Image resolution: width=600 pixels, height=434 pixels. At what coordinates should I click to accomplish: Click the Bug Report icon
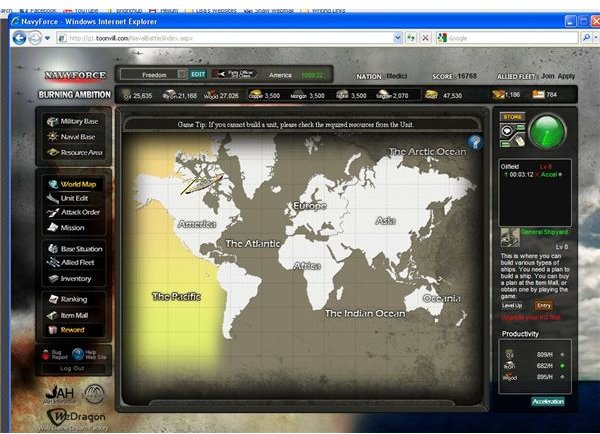[46, 354]
